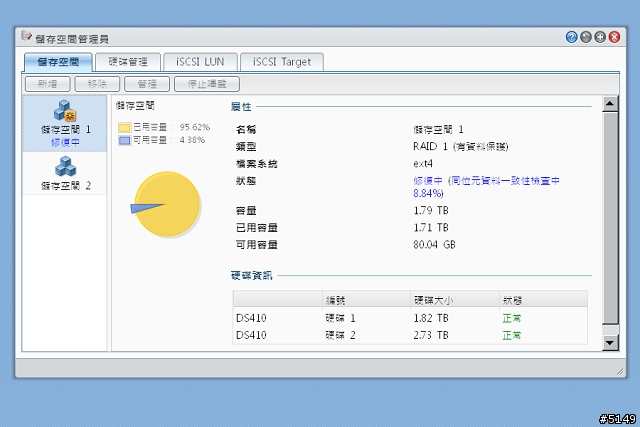Select 儲存空間 1 volume icon in sidebar

65,111
